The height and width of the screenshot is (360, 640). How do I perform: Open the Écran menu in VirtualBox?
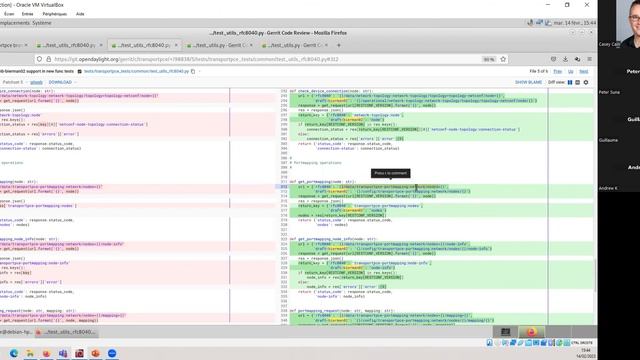(9, 14)
